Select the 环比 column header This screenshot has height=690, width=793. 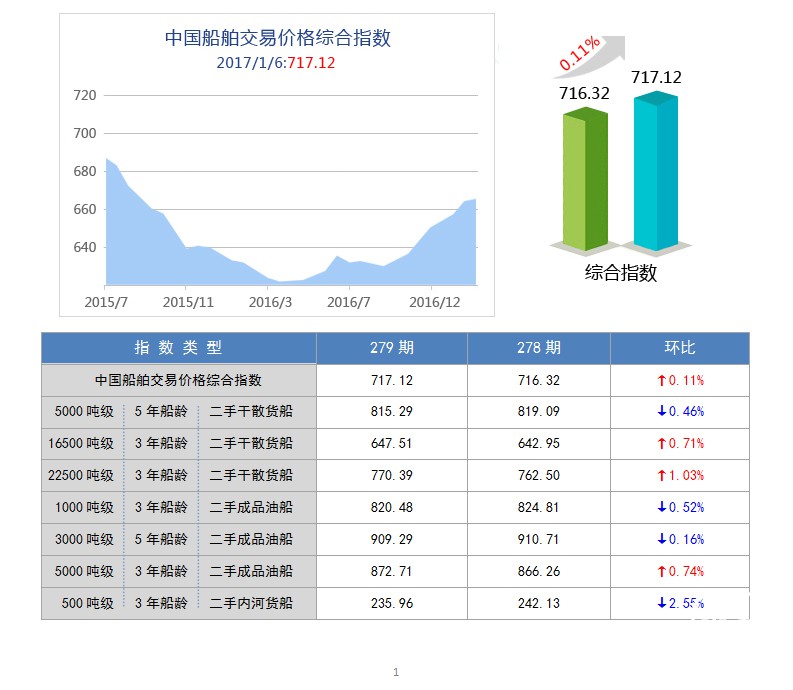pos(680,348)
